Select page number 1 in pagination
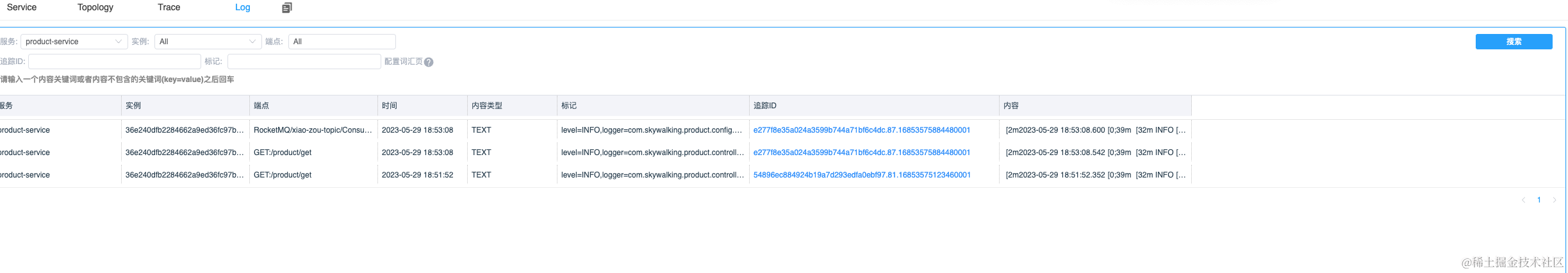Image resolution: width=1568 pixels, height=273 pixels. click(1539, 200)
